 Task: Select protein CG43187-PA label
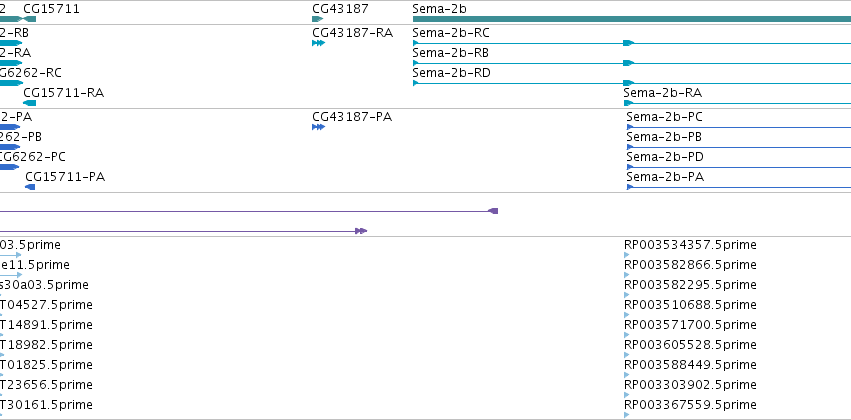point(352,117)
